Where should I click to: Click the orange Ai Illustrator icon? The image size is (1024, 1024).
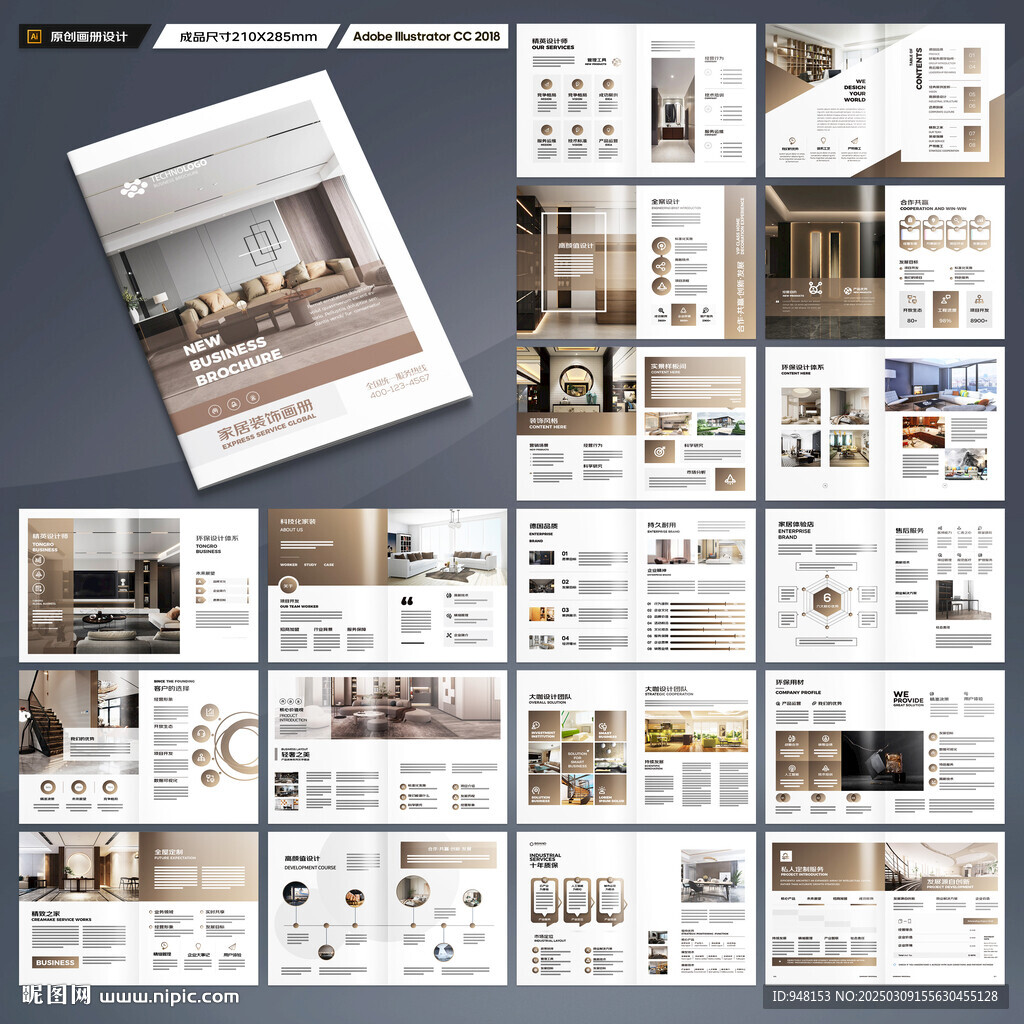coord(35,37)
